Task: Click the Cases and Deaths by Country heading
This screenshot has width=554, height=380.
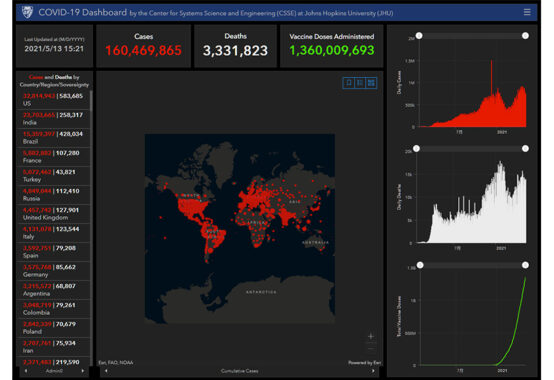Action: [54, 81]
